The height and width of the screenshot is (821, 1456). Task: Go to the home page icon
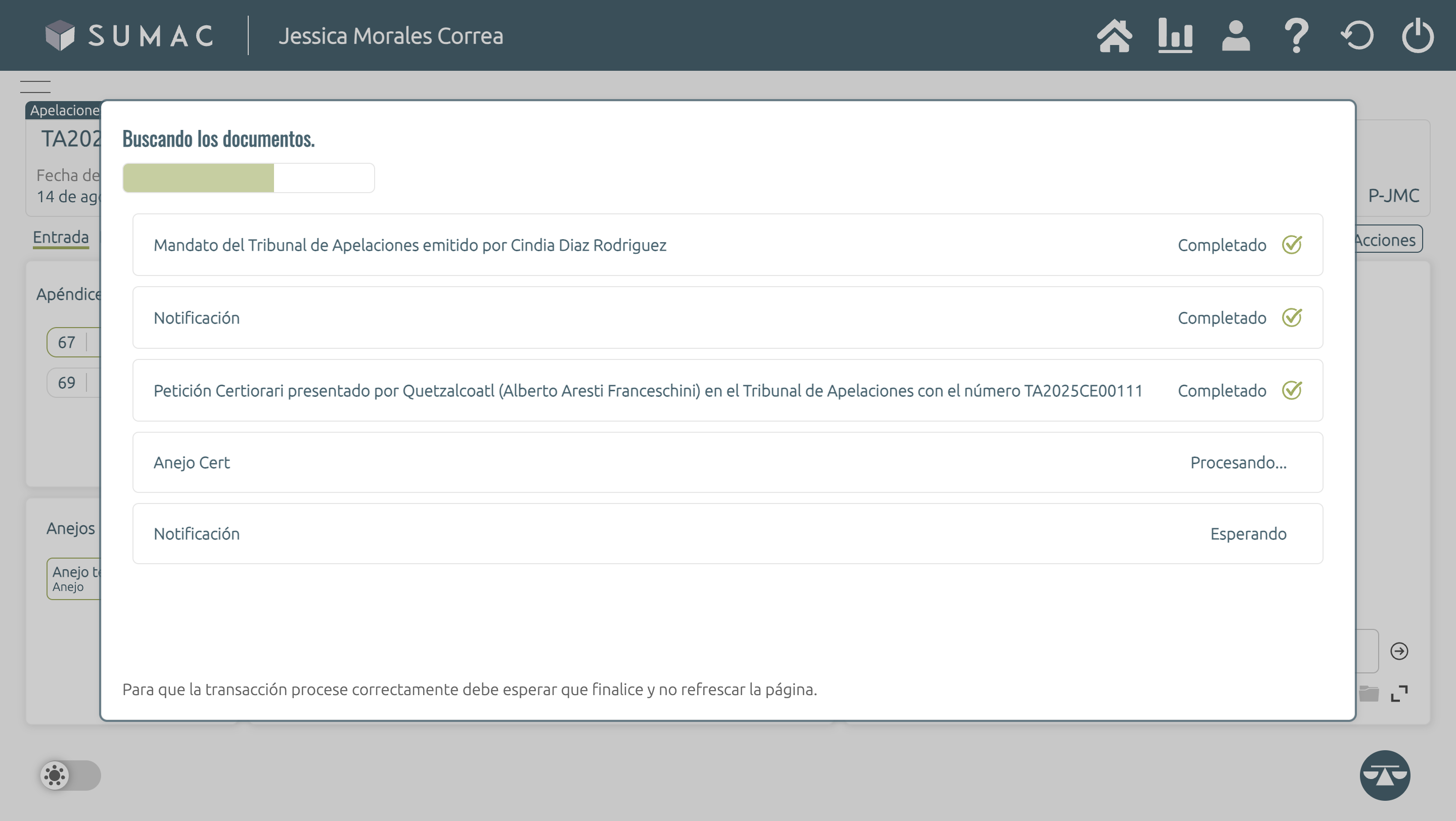[1114, 35]
